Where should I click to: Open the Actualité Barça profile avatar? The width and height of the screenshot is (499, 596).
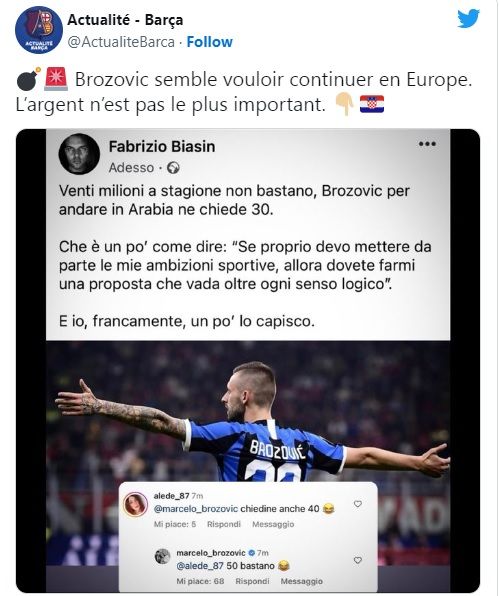[x=39, y=30]
